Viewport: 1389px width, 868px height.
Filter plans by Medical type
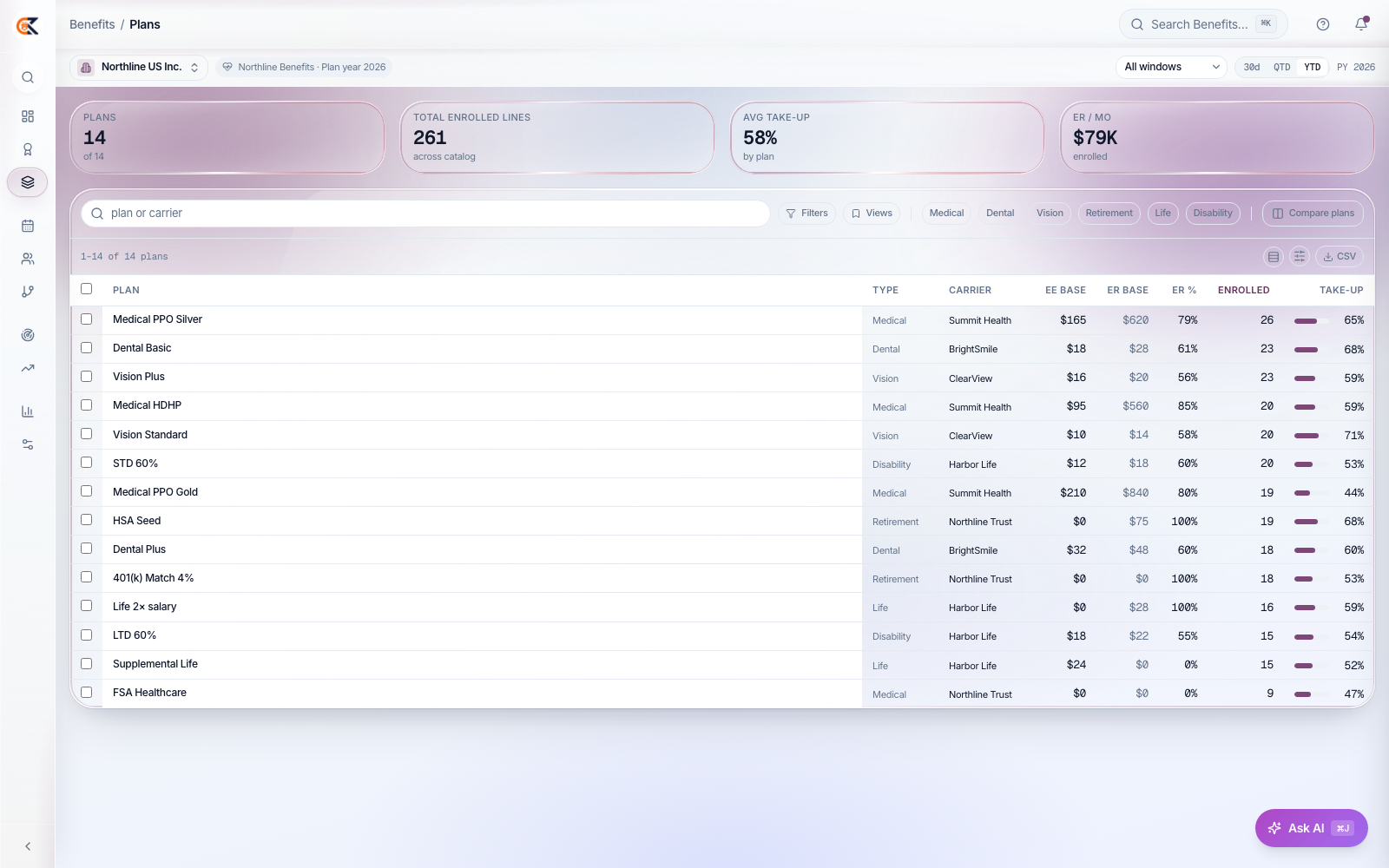946,214
